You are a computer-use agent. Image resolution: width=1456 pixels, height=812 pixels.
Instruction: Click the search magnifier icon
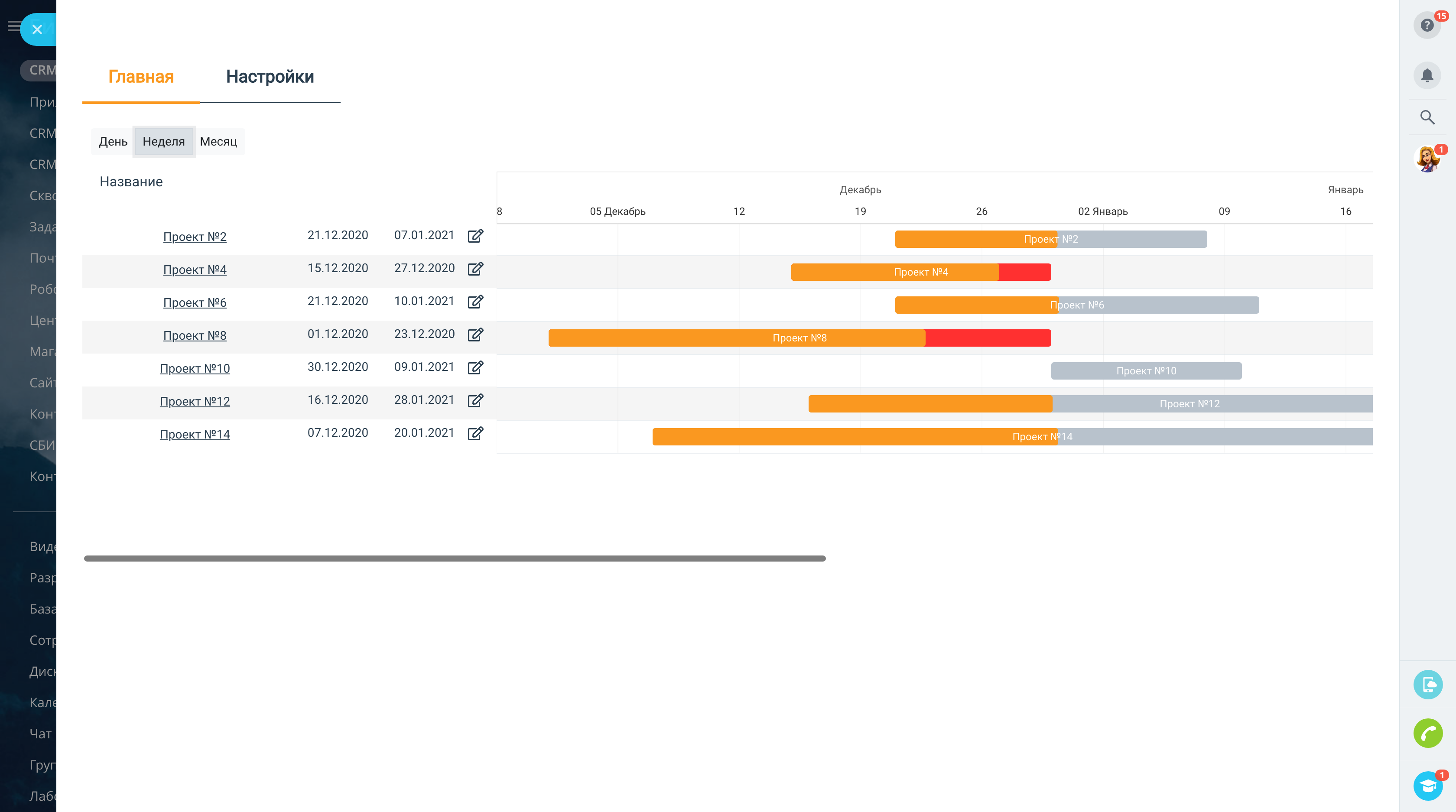1427,117
